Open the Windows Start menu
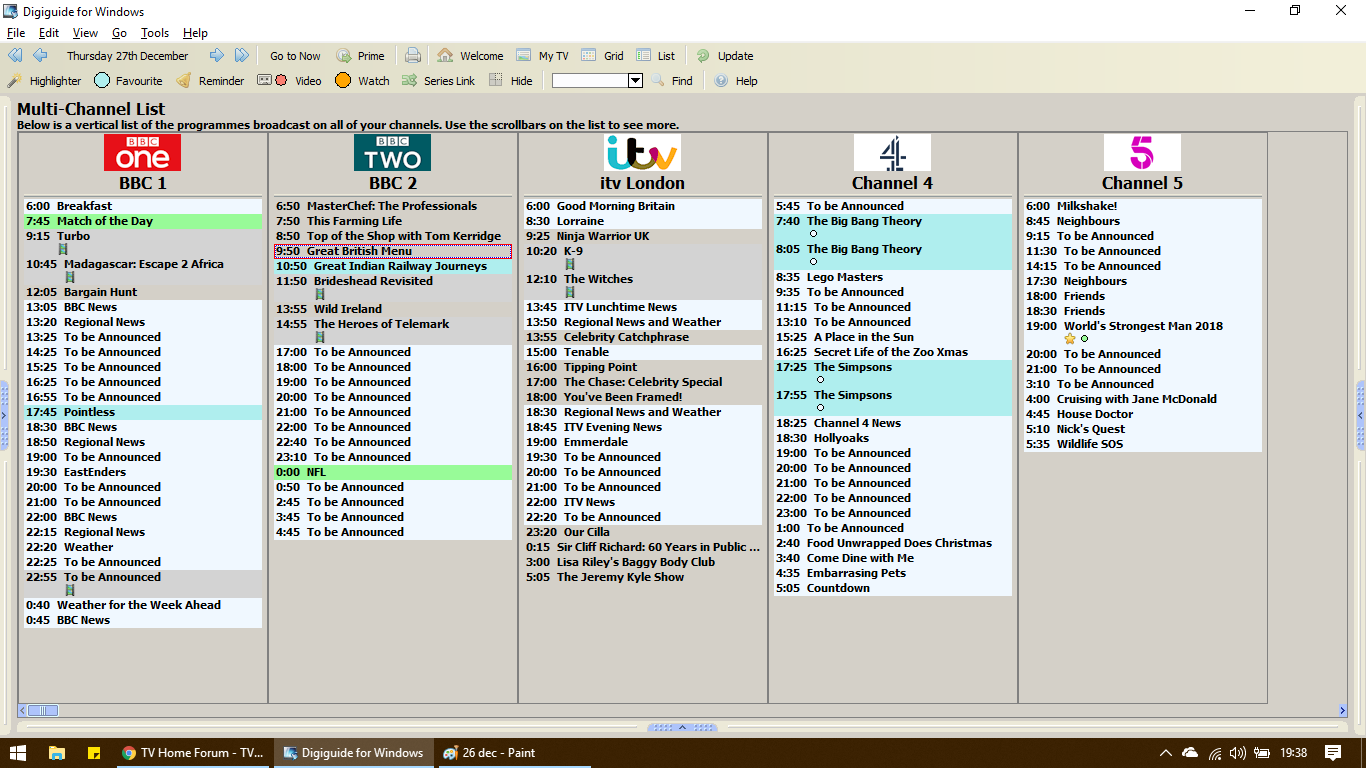 pyautogui.click(x=18, y=753)
